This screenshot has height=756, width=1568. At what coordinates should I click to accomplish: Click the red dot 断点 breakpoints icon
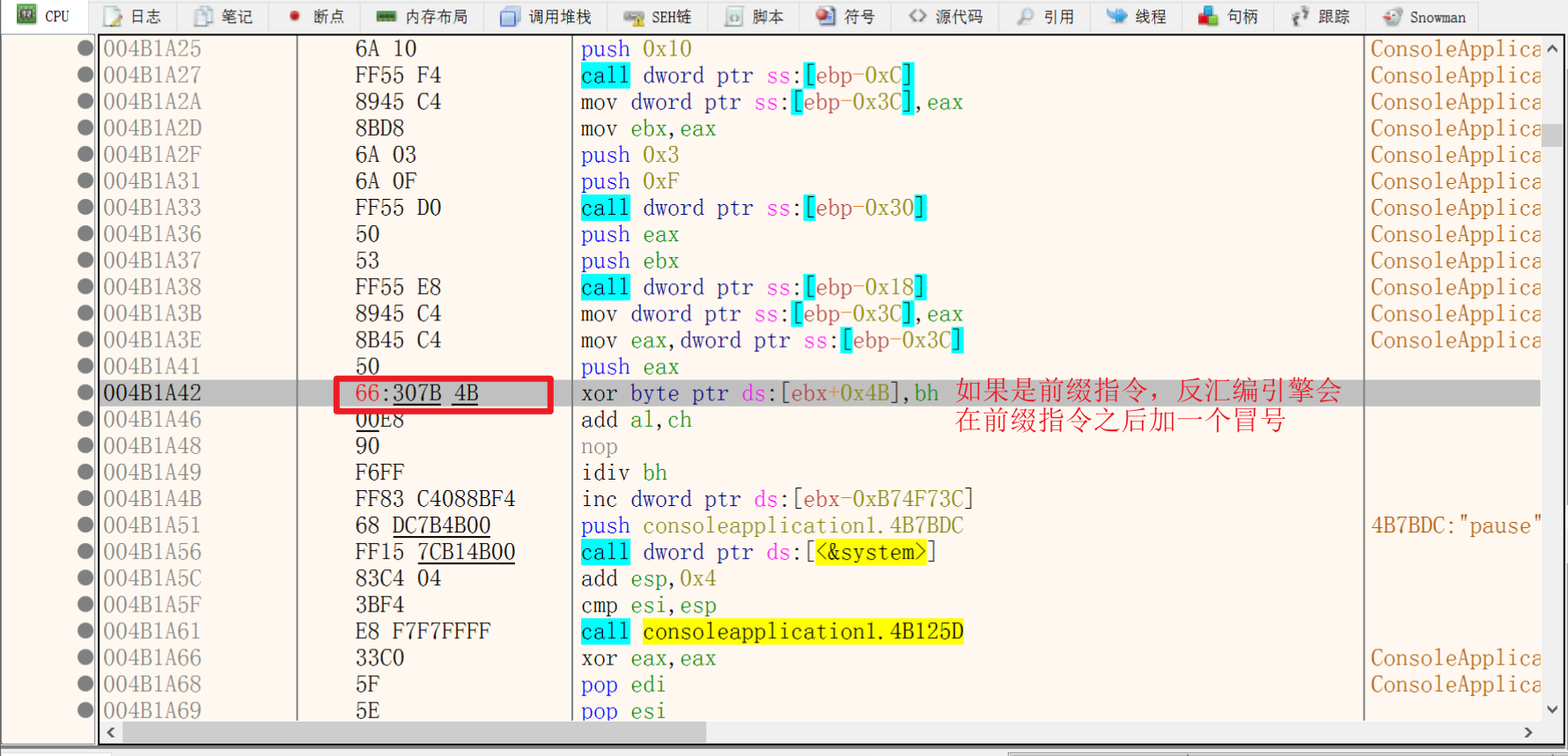(295, 17)
